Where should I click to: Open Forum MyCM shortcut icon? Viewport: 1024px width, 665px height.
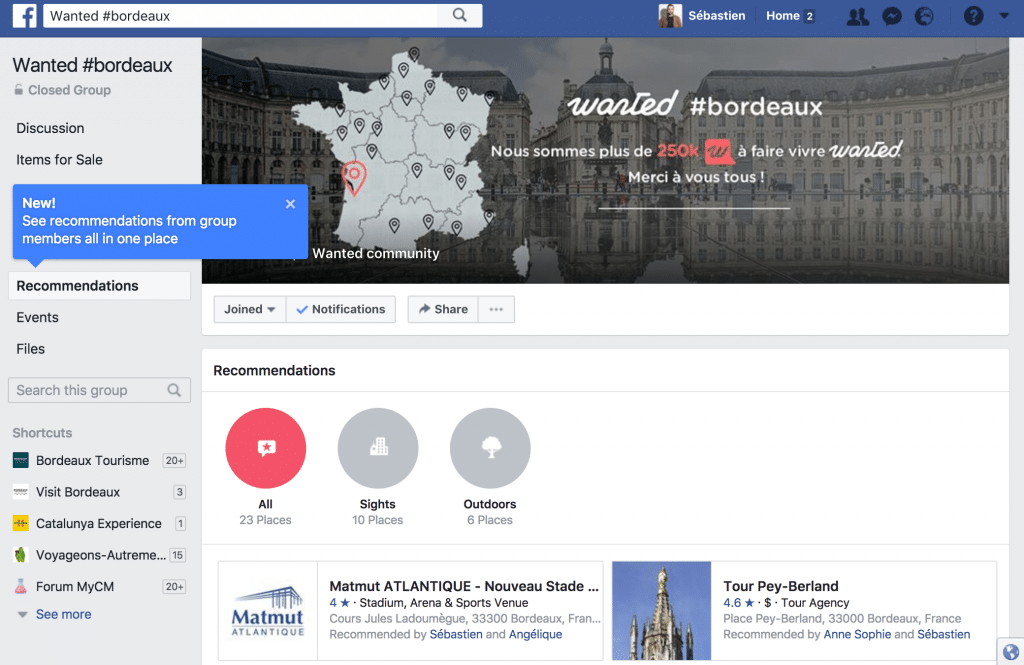[x=21, y=586]
